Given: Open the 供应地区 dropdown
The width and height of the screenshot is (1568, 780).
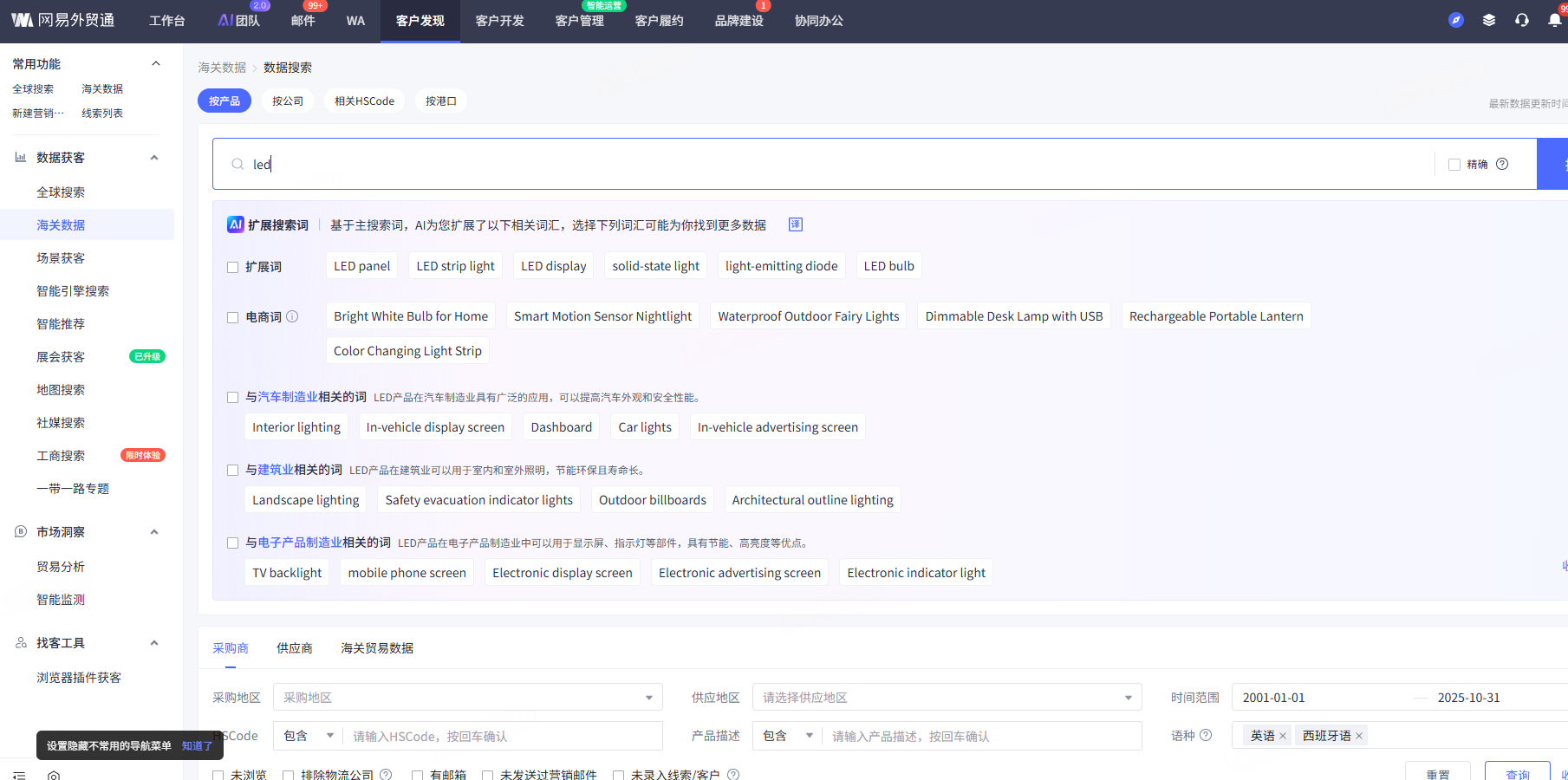Looking at the screenshot, I should tap(947, 698).
